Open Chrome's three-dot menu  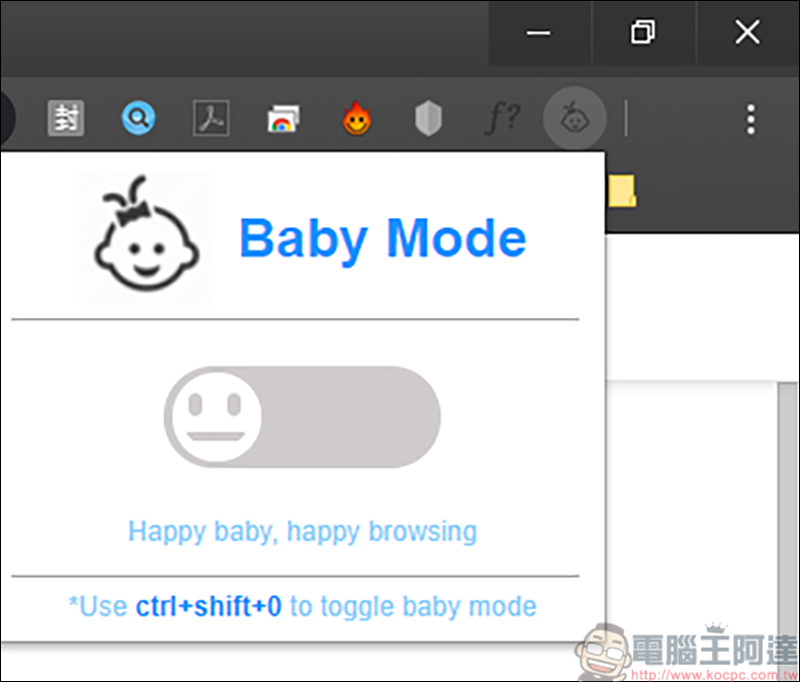[x=750, y=120]
